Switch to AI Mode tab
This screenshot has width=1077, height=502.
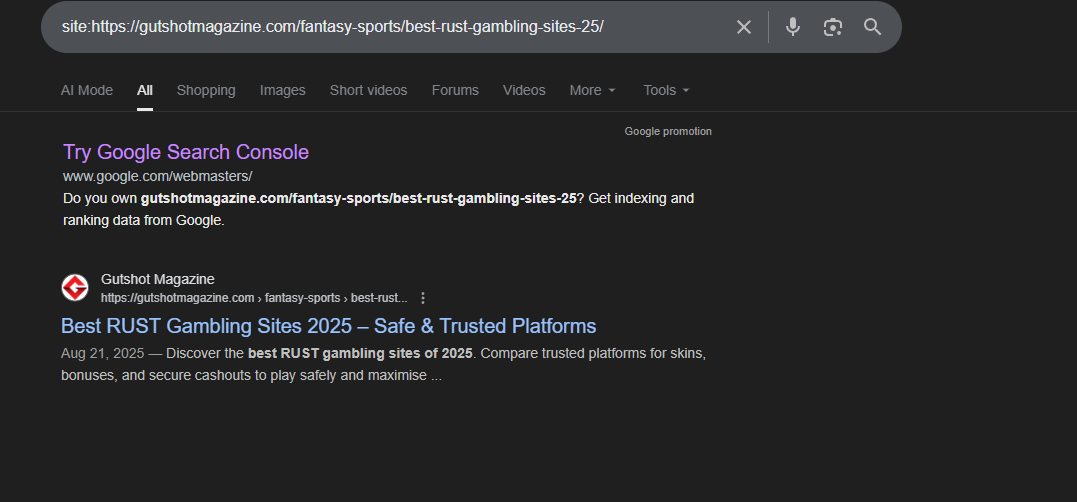point(87,91)
